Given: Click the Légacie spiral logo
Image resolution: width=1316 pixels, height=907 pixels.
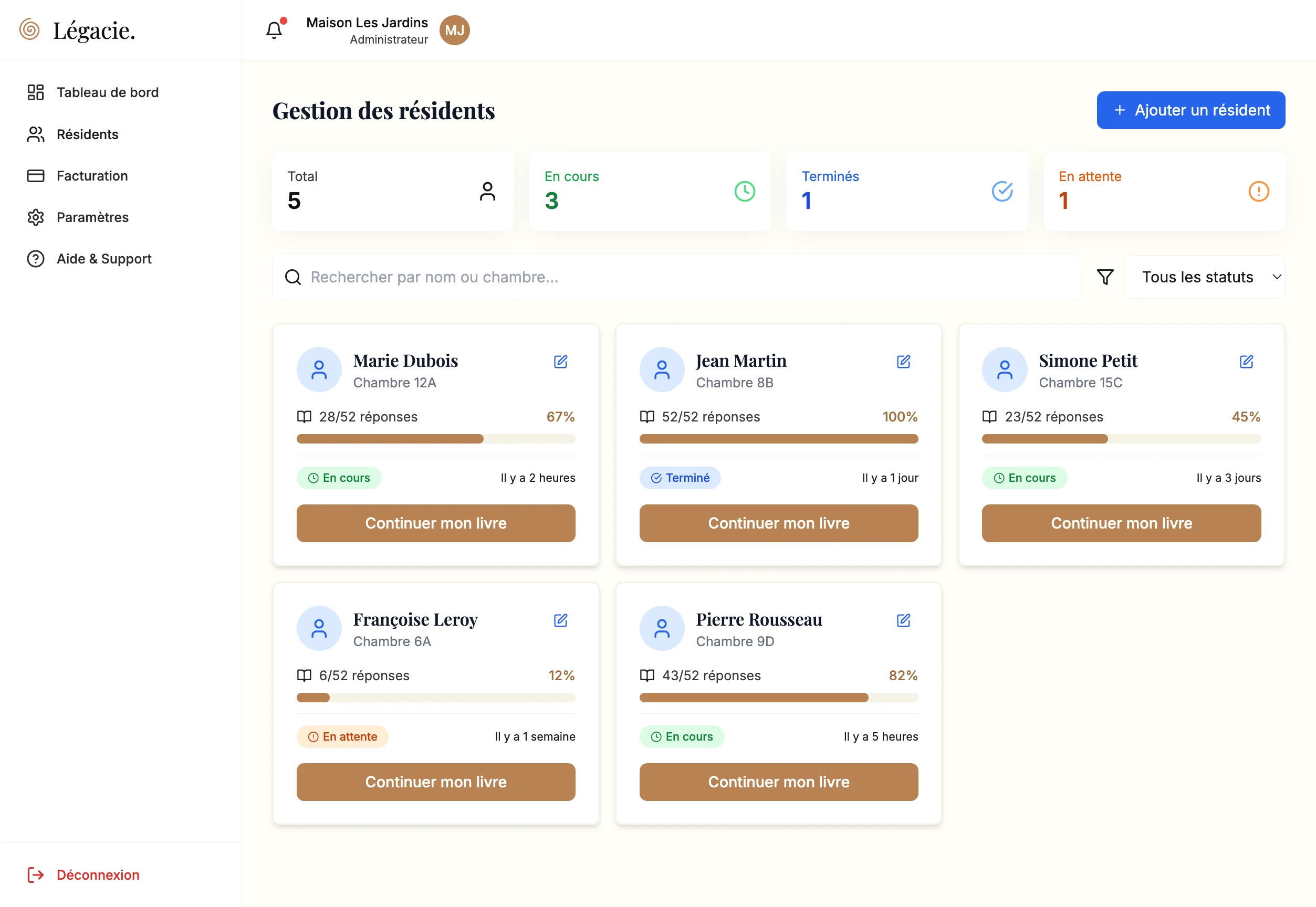Looking at the screenshot, I should pyautogui.click(x=29, y=29).
